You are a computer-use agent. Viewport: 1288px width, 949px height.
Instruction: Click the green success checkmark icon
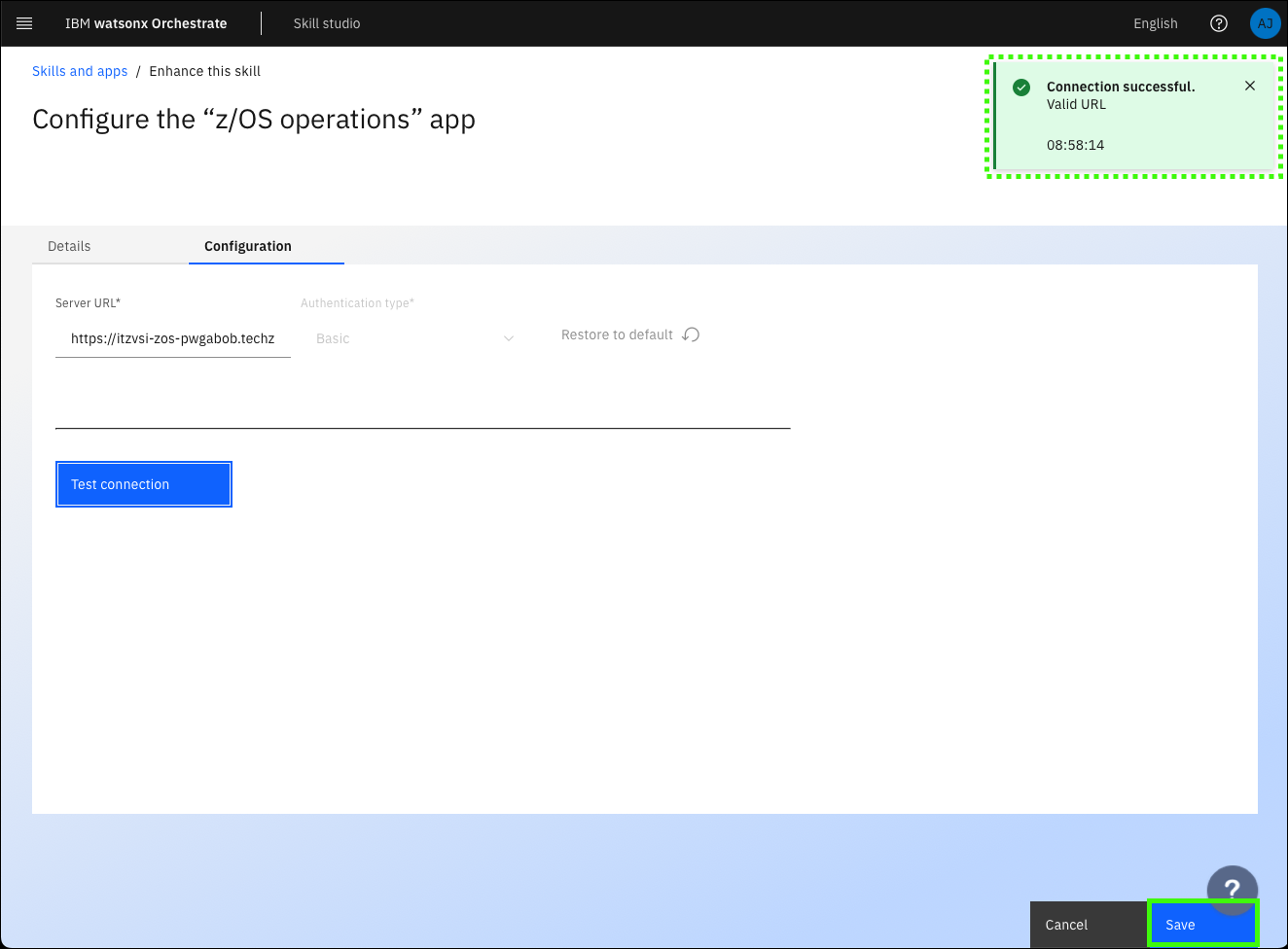point(1021,88)
